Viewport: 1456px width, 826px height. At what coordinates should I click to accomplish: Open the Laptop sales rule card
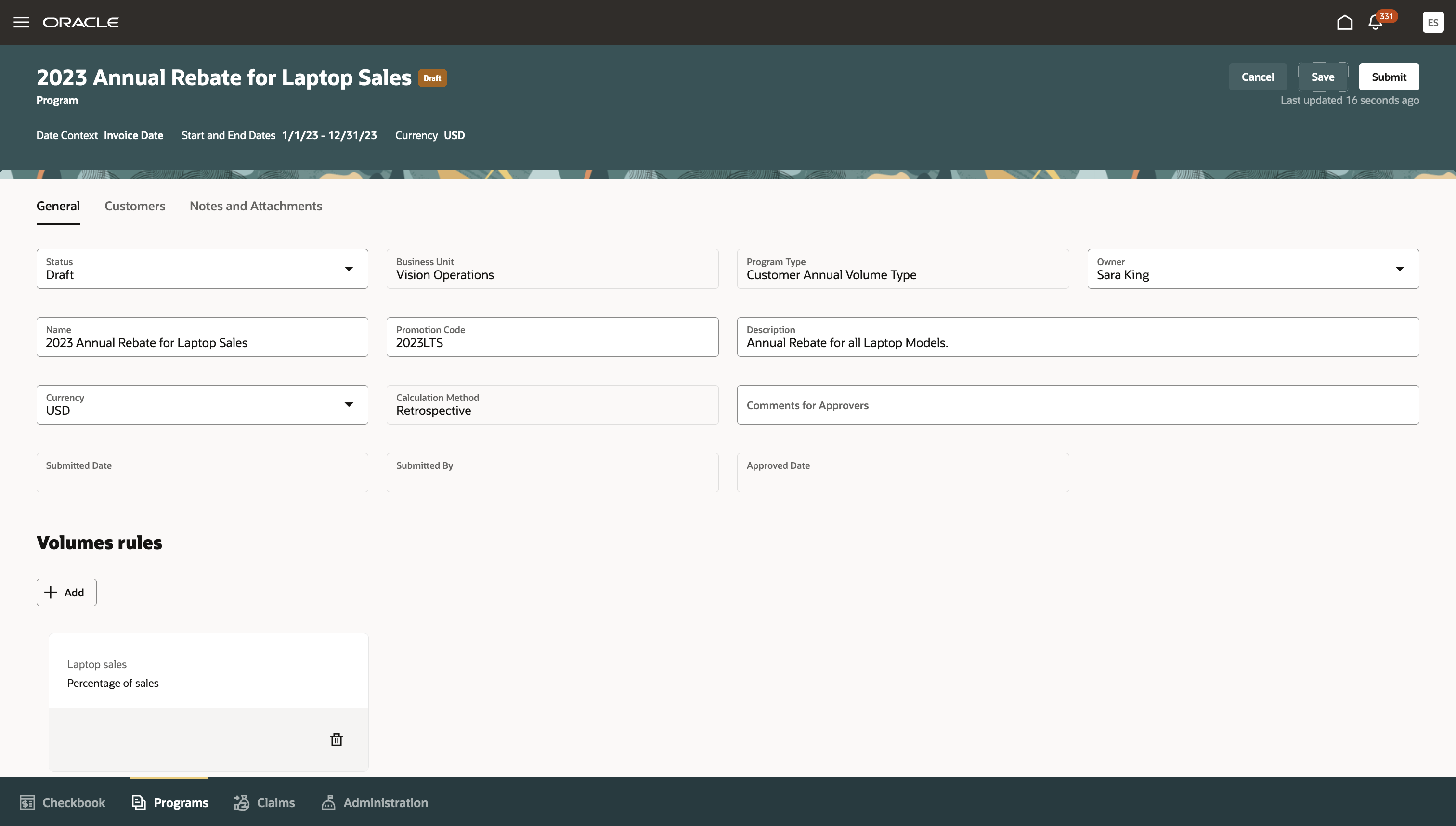pos(208,673)
